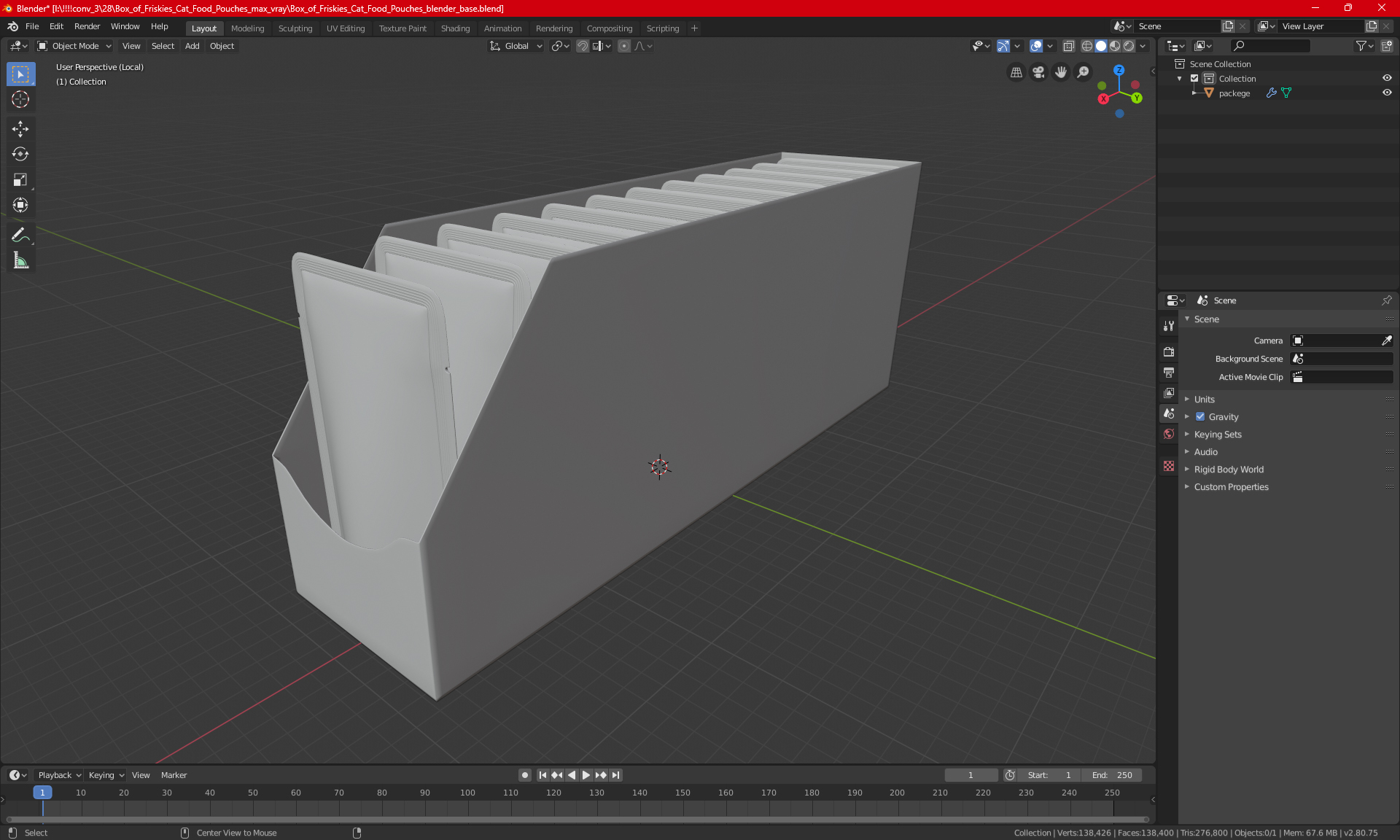Open the Render properties tab icon

click(x=1169, y=351)
